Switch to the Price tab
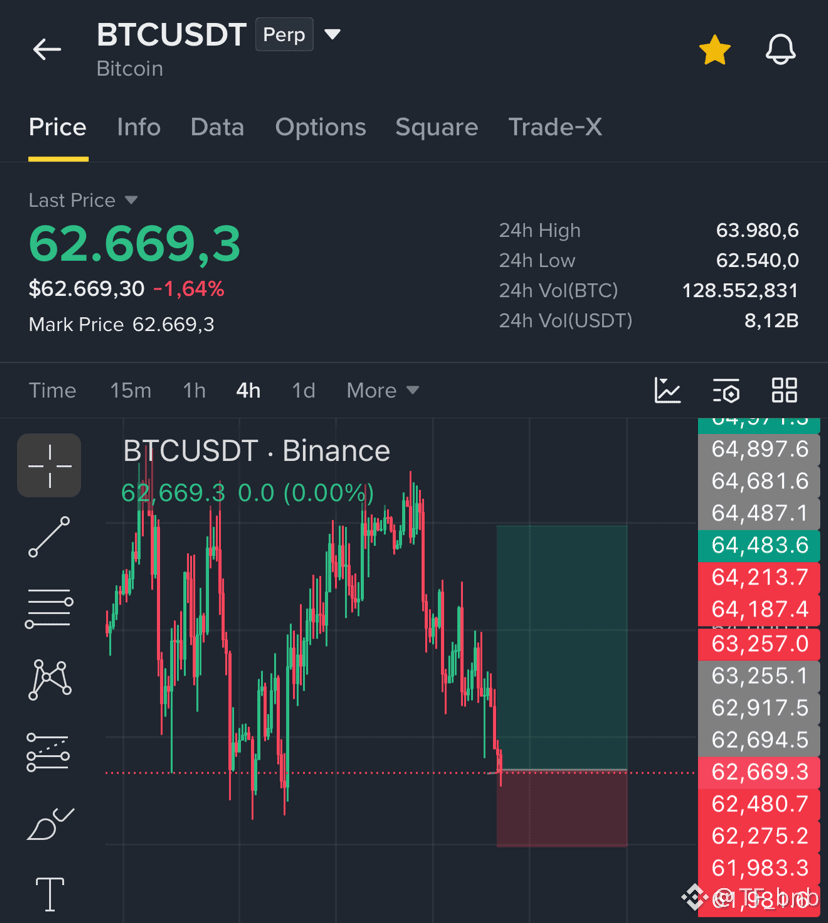 tap(58, 127)
